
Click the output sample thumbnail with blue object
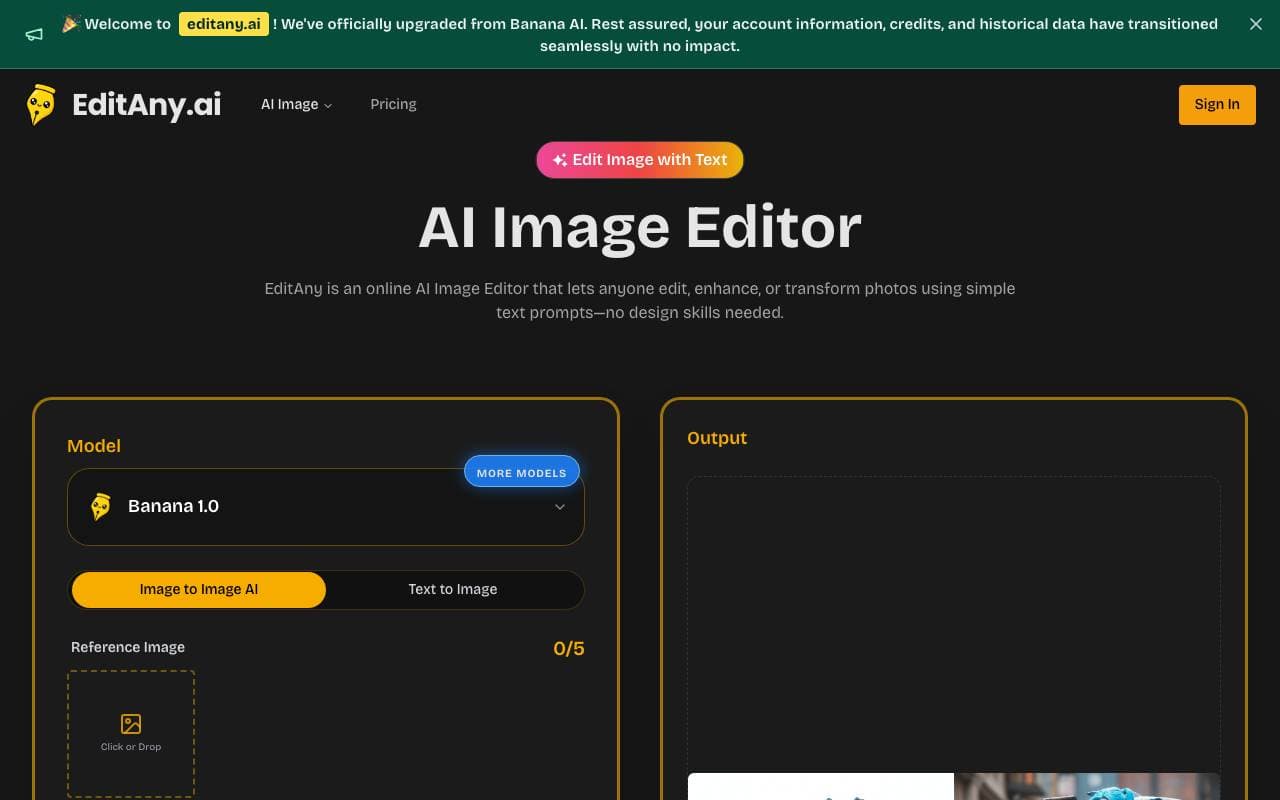pos(1087,786)
